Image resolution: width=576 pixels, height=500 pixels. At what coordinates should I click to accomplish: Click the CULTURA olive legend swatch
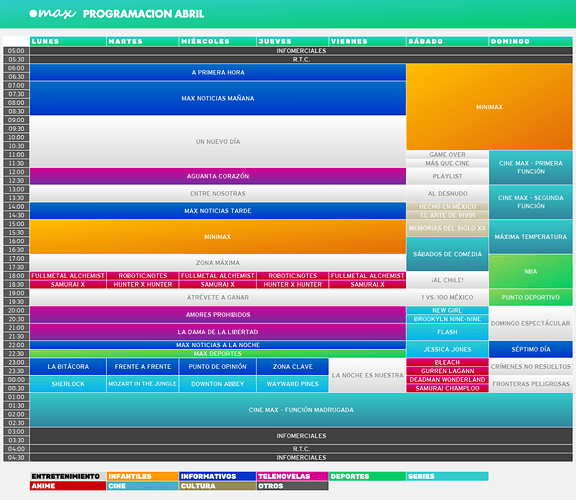pos(217,486)
